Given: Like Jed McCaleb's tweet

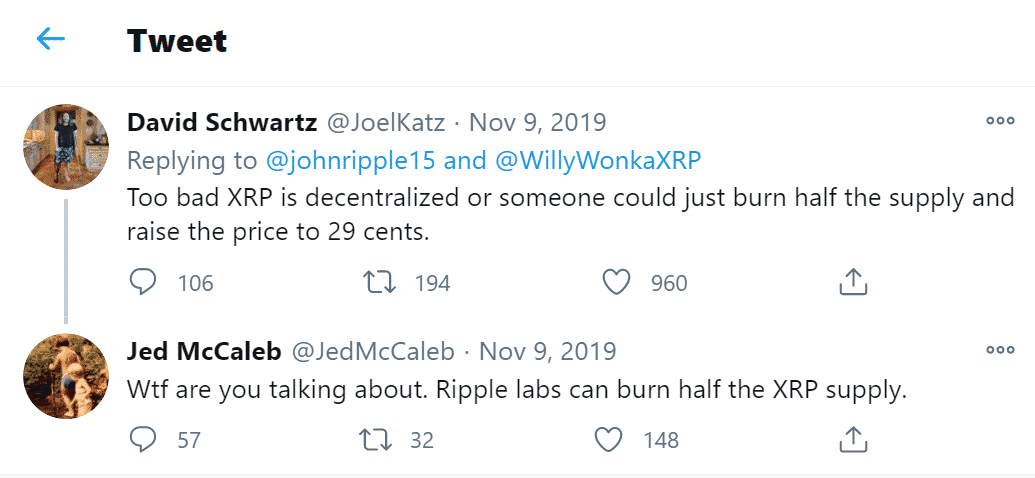Looking at the screenshot, I should coord(611,439).
